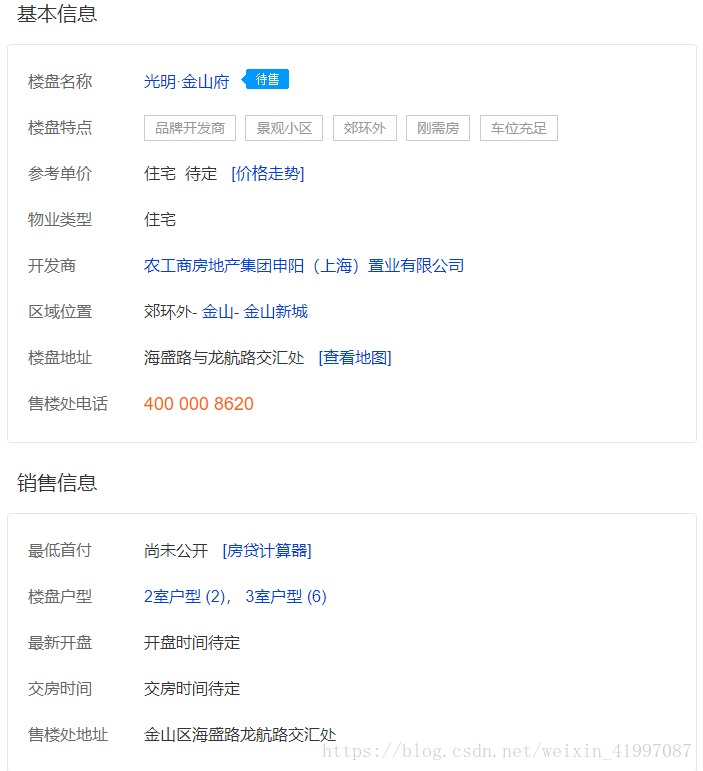Open the 金山 district link
This screenshot has height=771, width=703.
[217, 312]
